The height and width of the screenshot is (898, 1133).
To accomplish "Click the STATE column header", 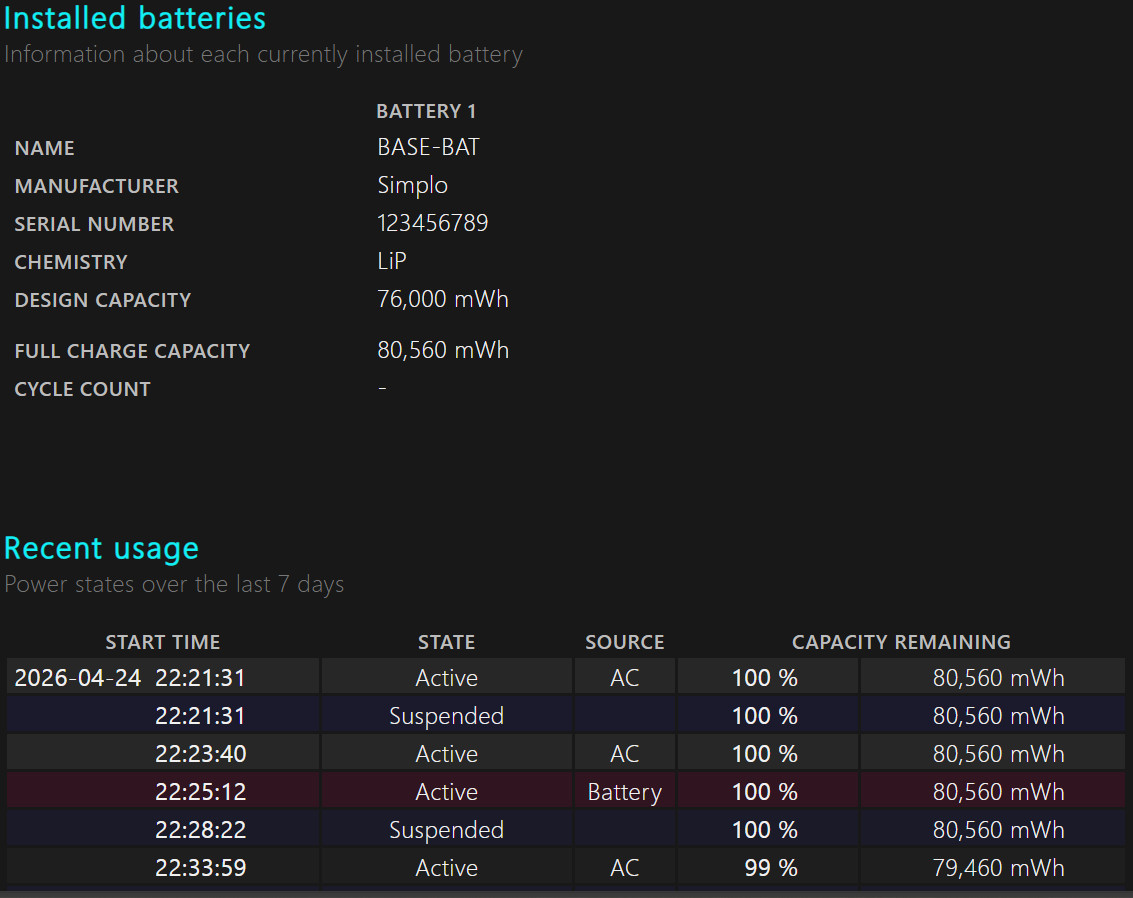I will [447, 642].
